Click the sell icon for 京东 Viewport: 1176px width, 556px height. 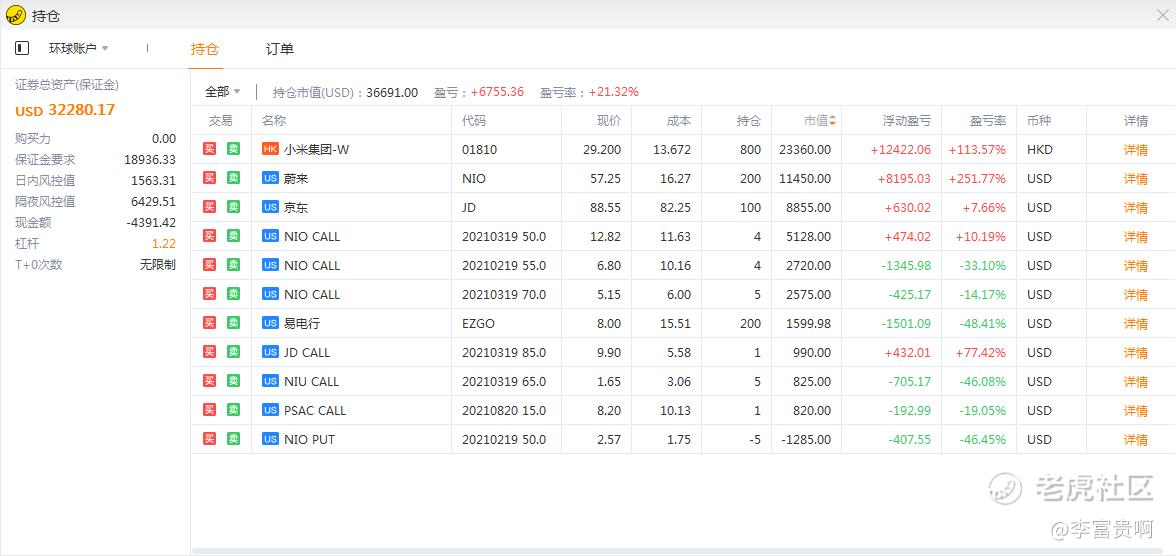click(233, 207)
